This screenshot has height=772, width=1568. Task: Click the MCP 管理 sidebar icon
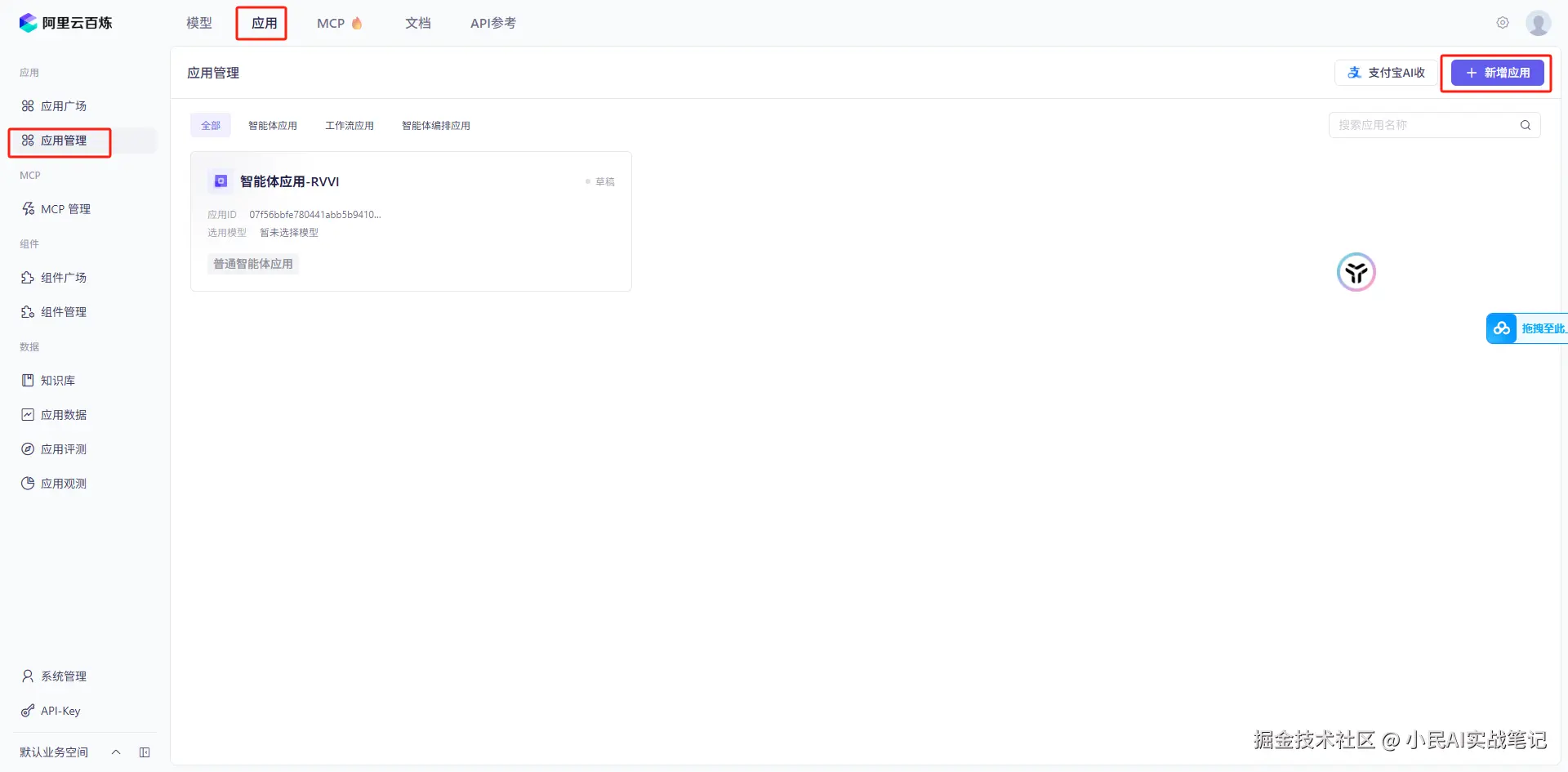28,209
